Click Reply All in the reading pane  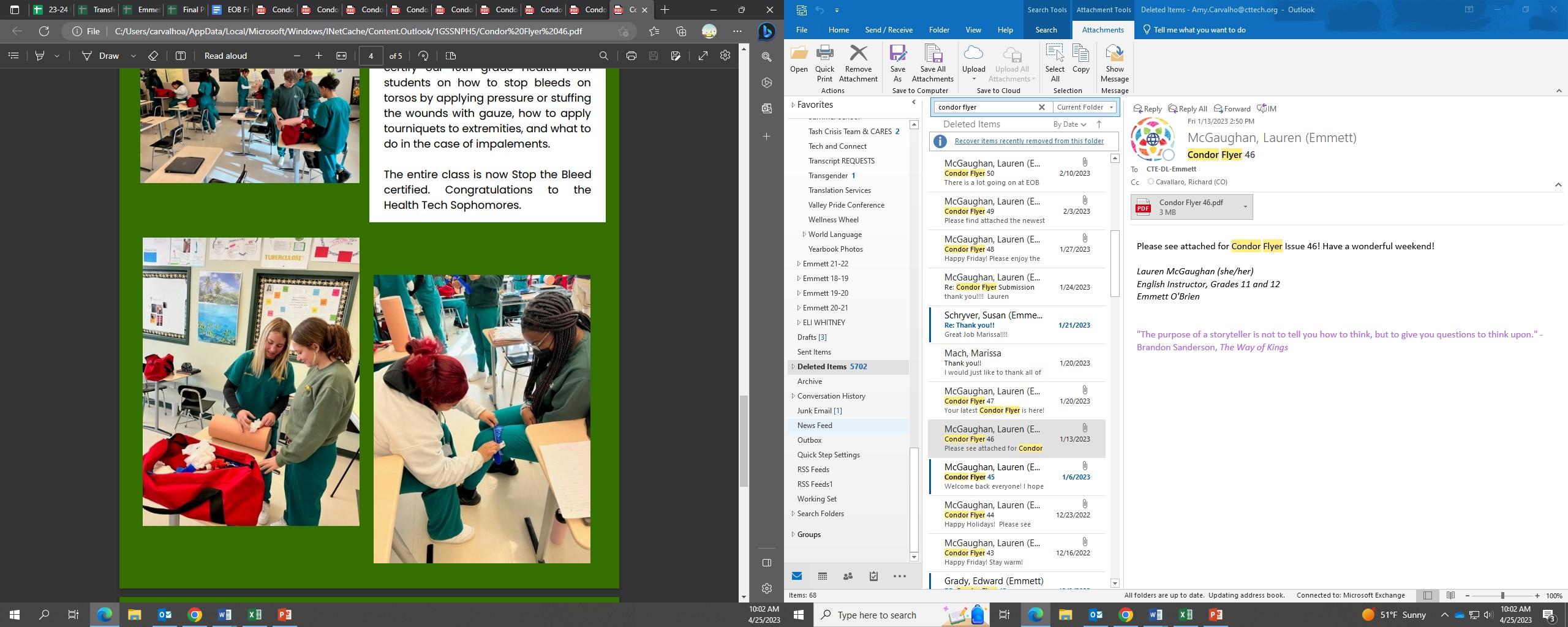click(x=1188, y=109)
